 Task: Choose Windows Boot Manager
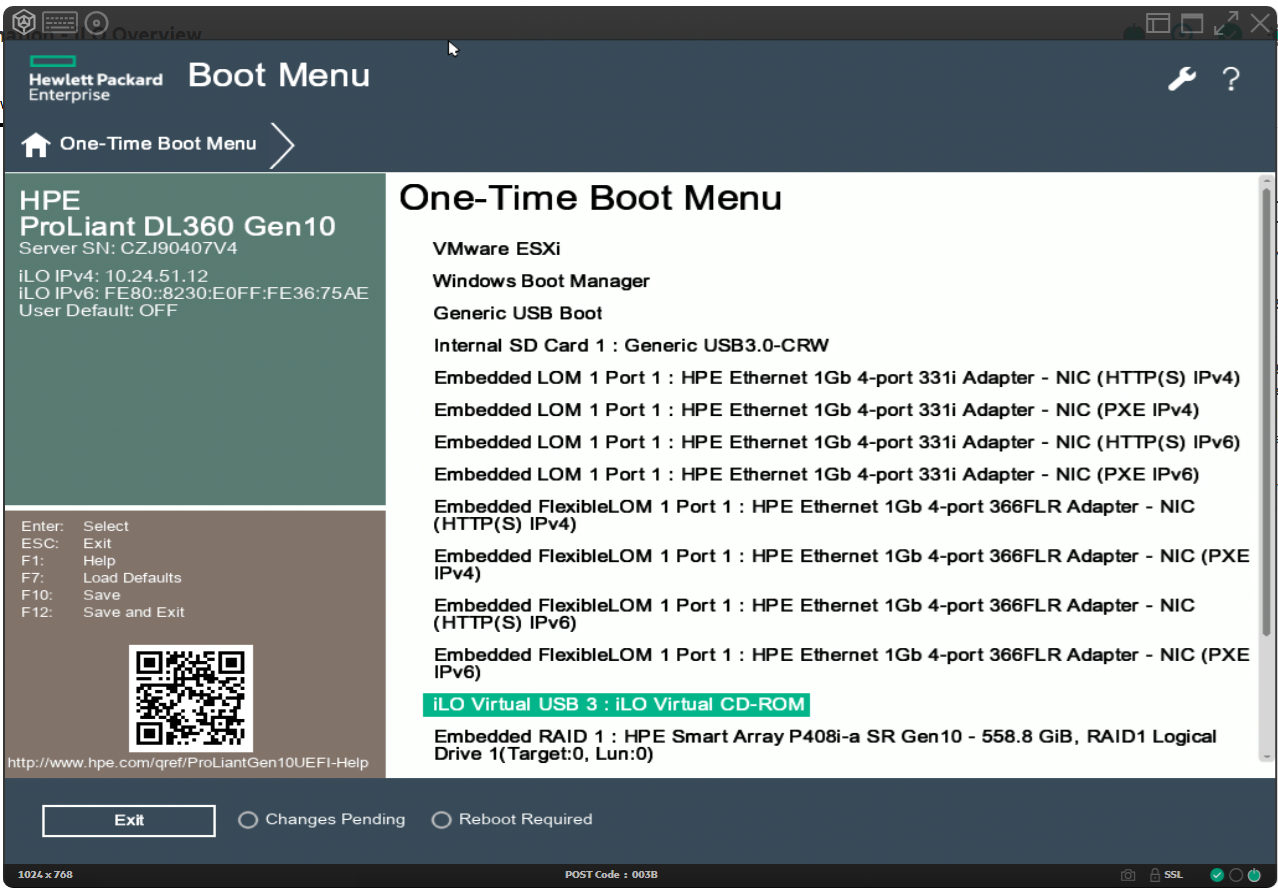pos(541,281)
